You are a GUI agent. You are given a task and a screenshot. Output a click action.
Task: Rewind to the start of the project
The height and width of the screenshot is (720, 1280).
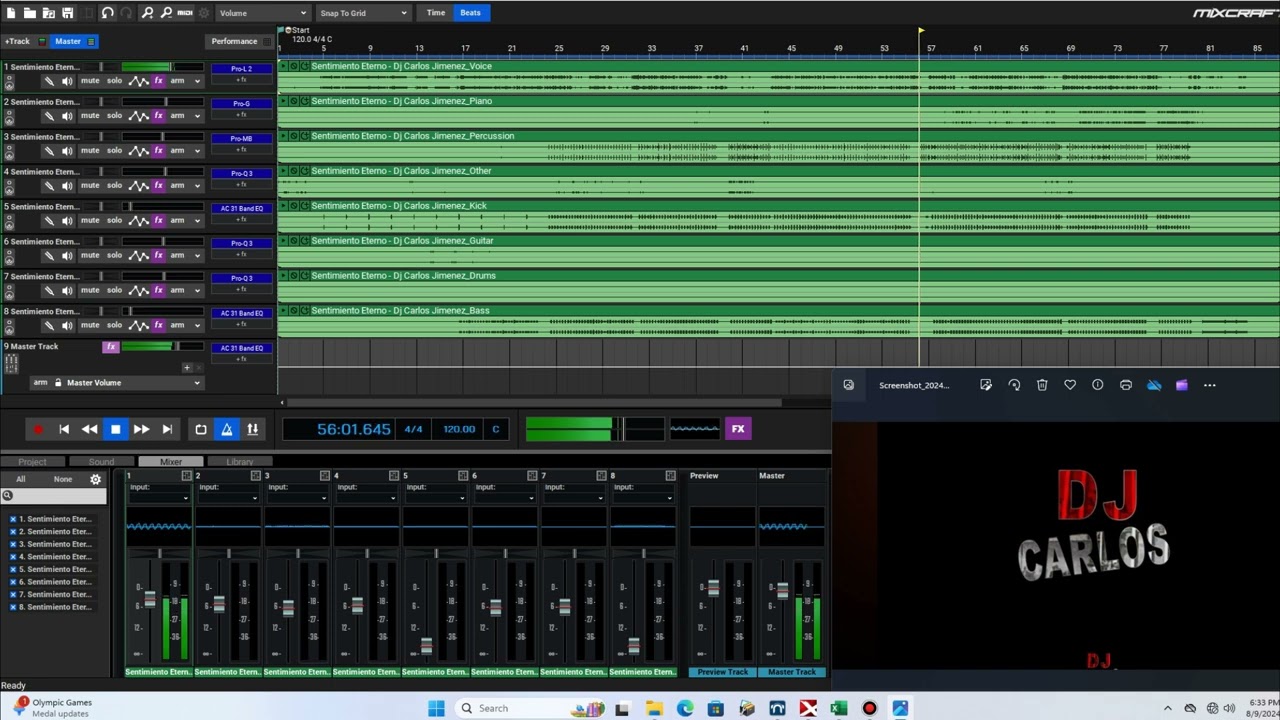[64, 429]
